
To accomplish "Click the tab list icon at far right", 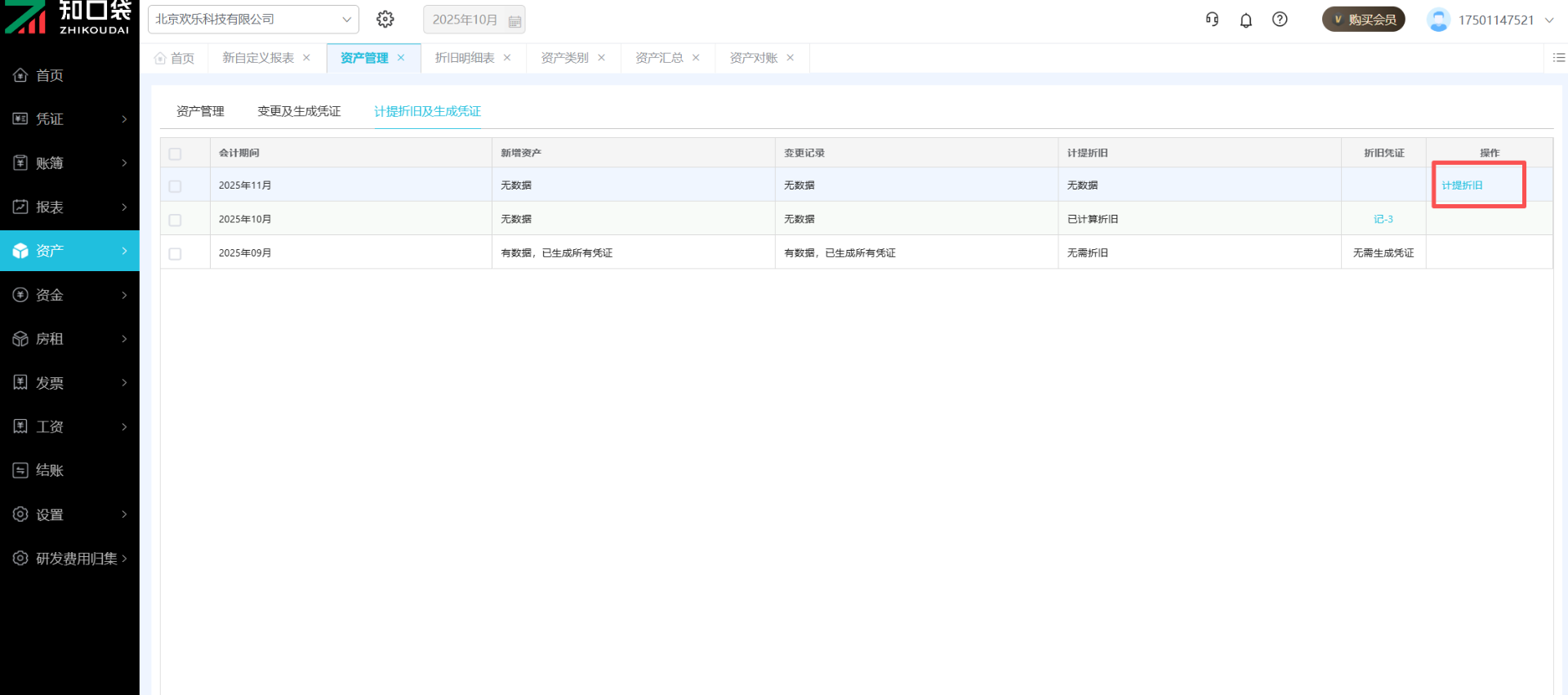I will (x=1558, y=58).
